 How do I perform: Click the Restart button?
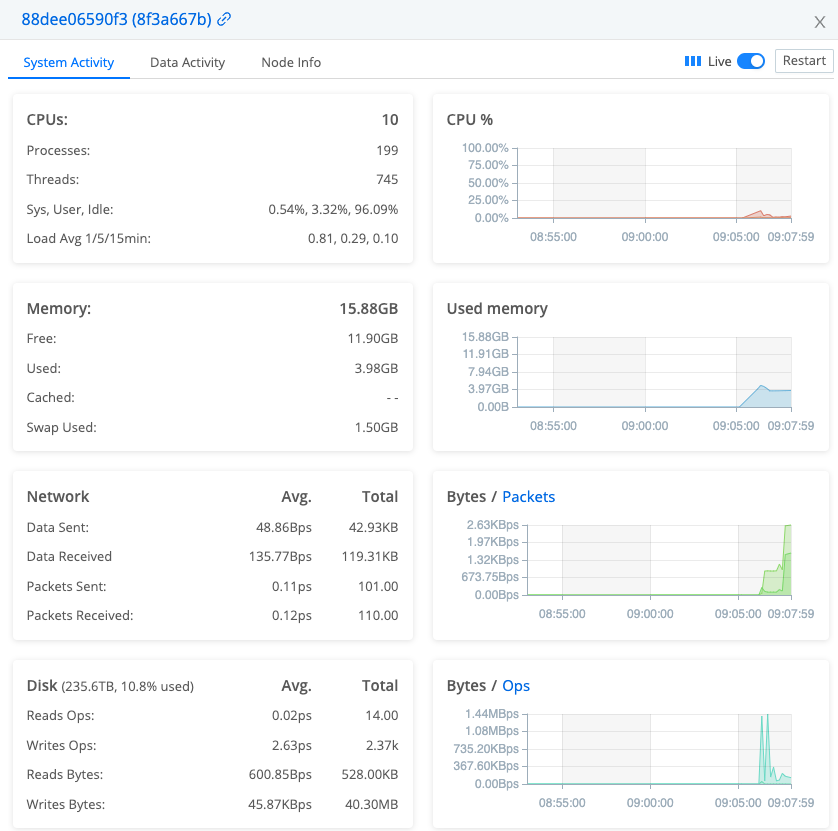point(804,60)
